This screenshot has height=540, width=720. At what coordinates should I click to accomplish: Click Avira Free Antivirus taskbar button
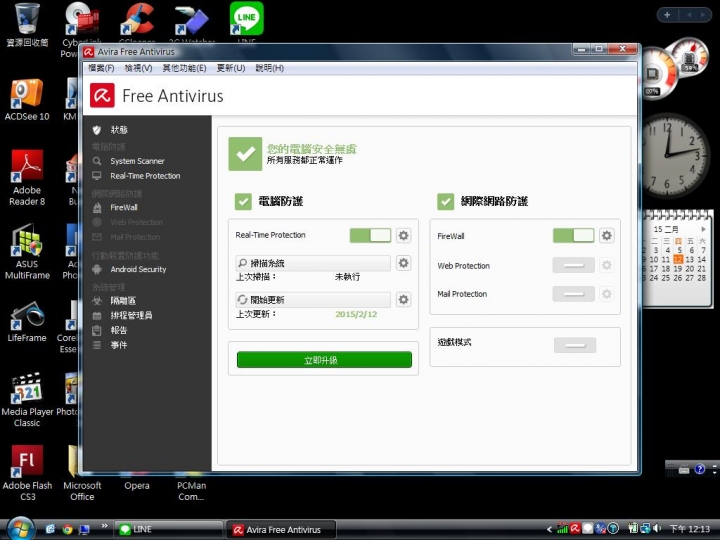(x=281, y=529)
